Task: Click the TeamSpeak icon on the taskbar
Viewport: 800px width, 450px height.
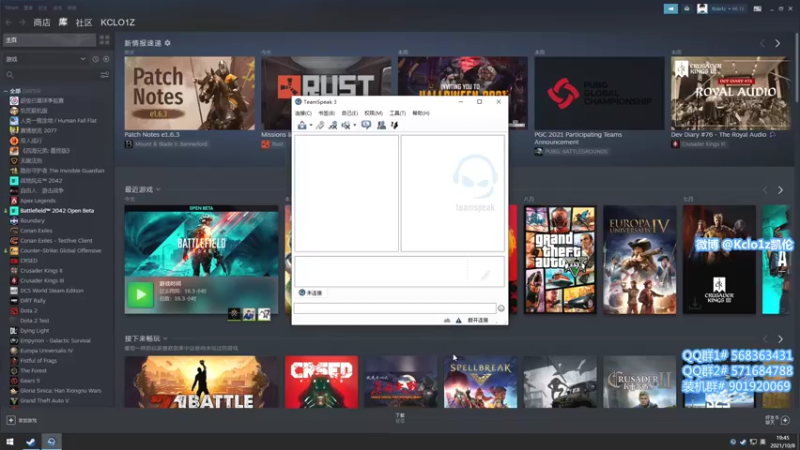Action: click(x=51, y=442)
